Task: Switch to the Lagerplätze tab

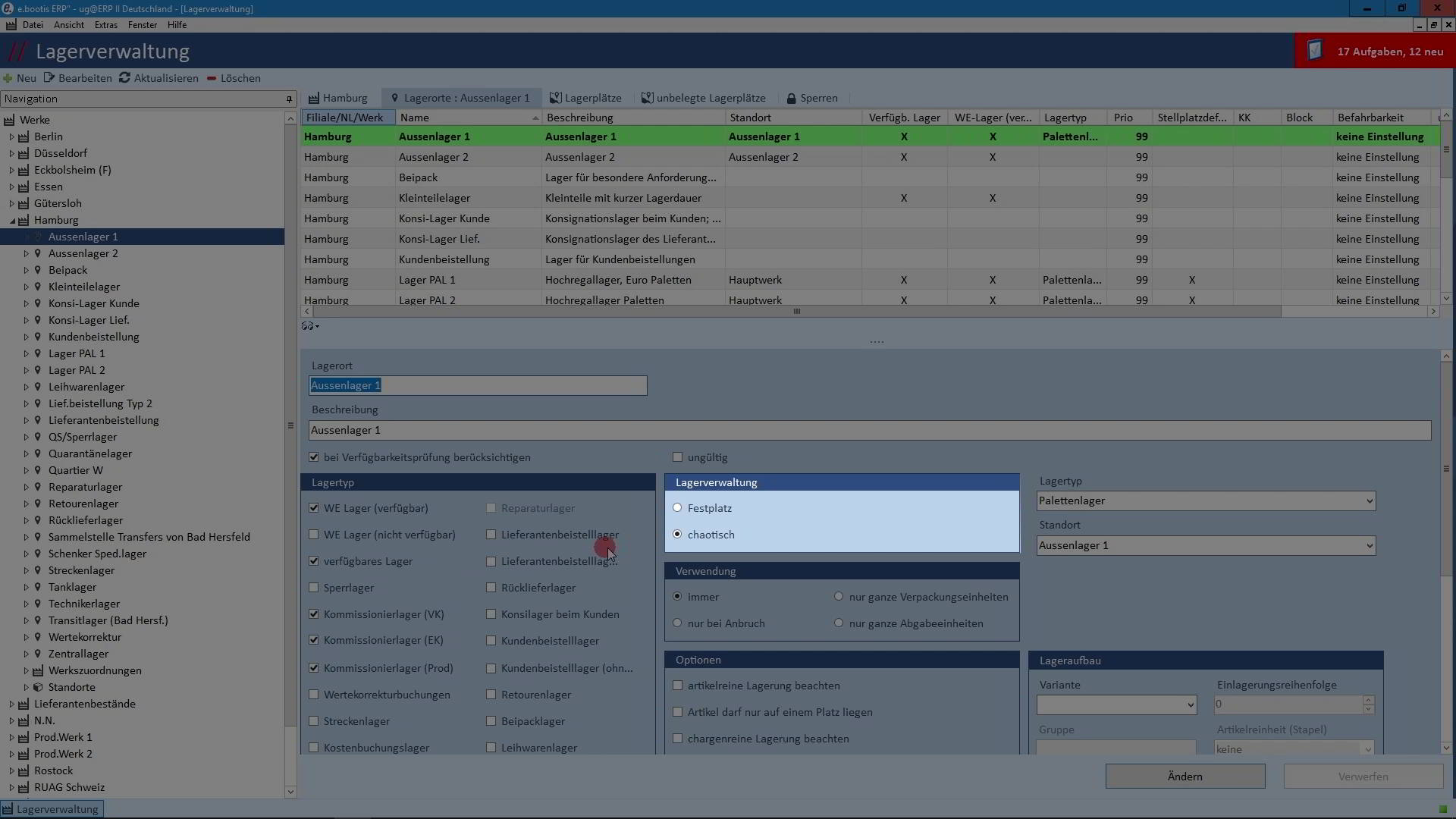Action: pyautogui.click(x=585, y=98)
